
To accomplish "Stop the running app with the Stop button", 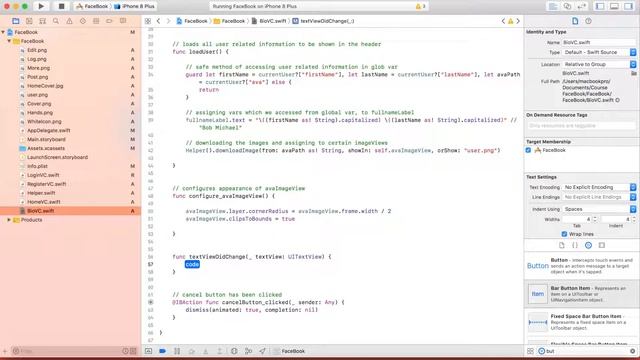I will click(x=61, y=6).
